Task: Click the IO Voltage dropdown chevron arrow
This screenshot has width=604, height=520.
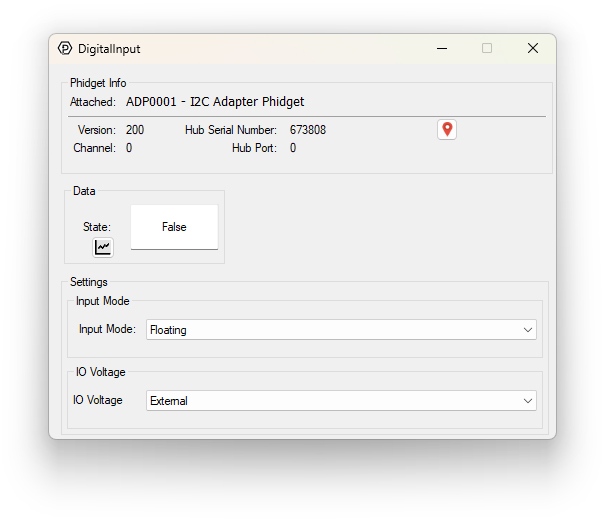Action: click(528, 401)
